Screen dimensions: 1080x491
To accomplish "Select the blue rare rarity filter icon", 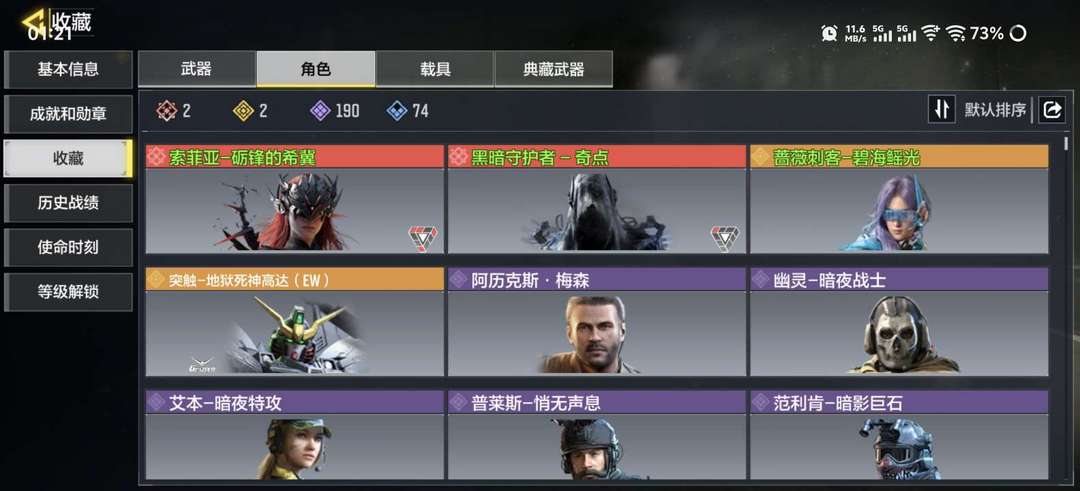I will pos(397,111).
